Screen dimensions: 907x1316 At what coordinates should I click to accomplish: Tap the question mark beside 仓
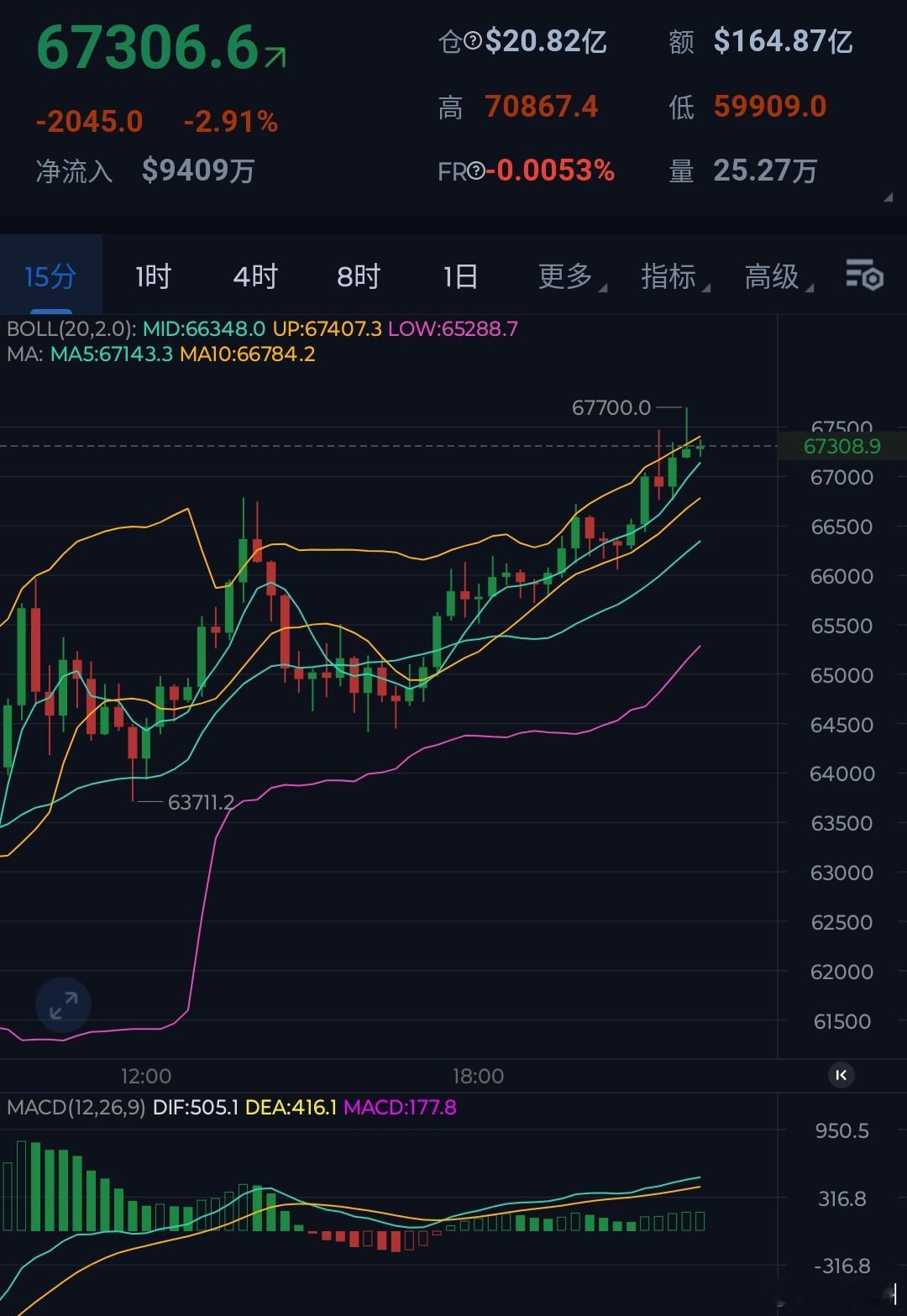[472, 40]
